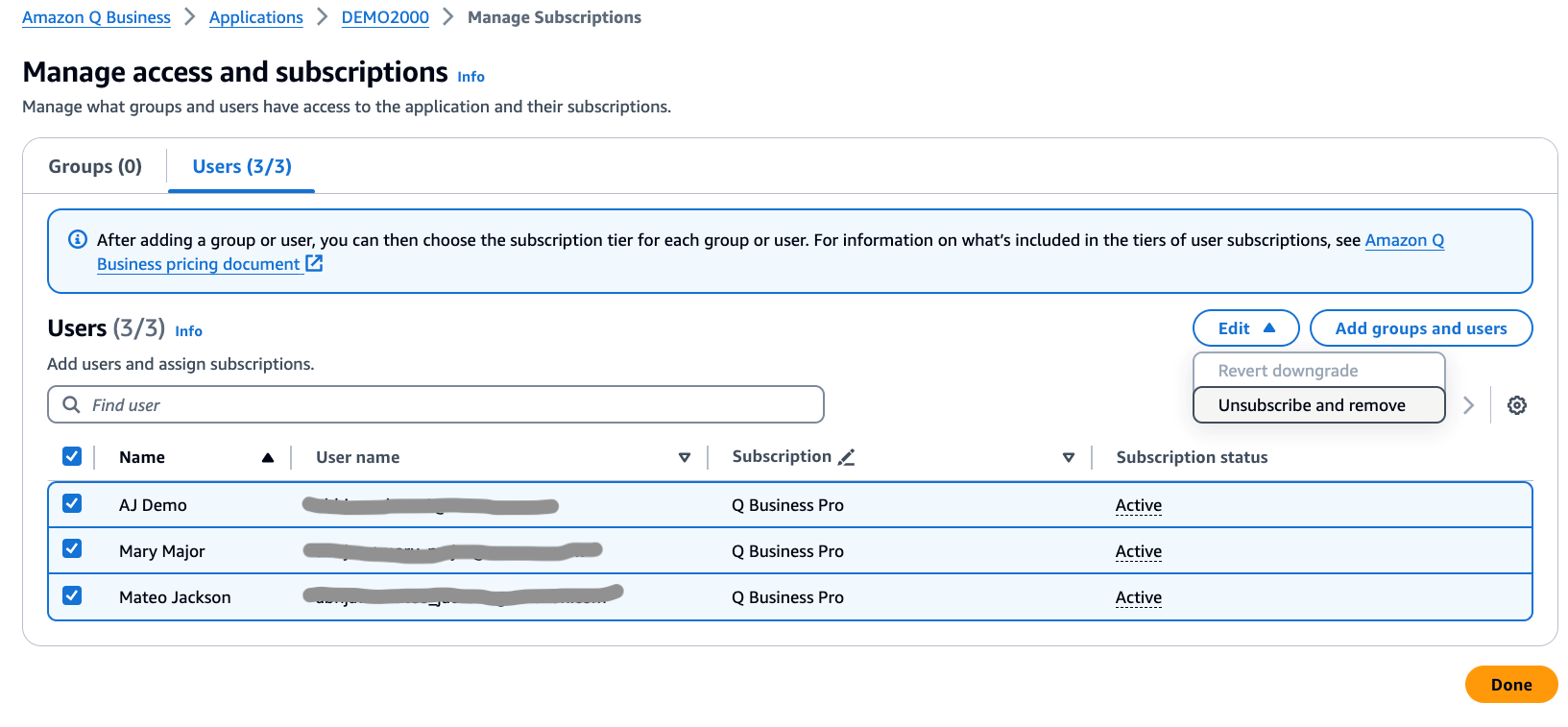Sort by Name column ascending arrow

(x=268, y=458)
